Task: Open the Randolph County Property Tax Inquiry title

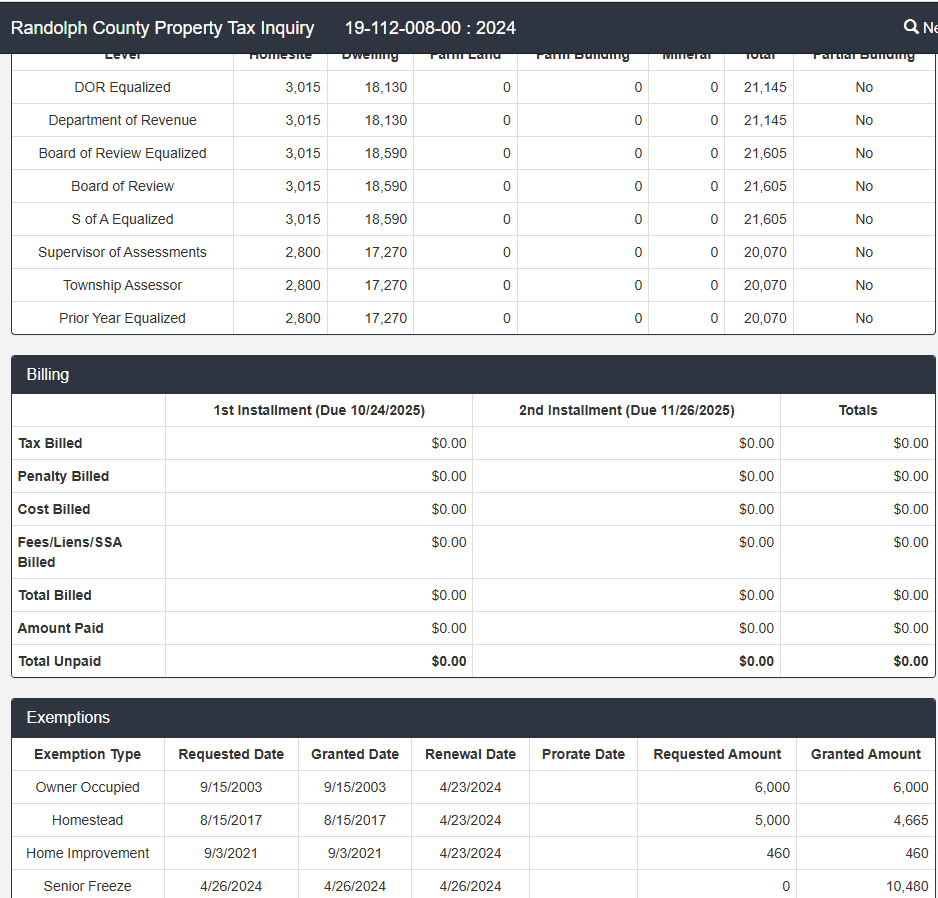Action: [162, 28]
